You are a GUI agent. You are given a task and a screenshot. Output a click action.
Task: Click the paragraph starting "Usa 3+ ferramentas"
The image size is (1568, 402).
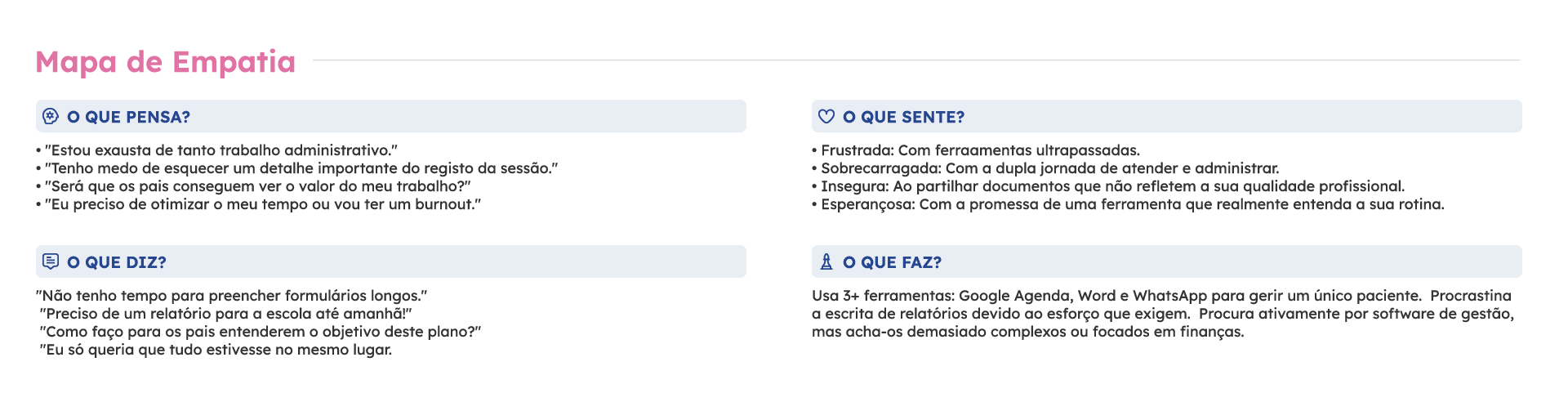(1161, 314)
